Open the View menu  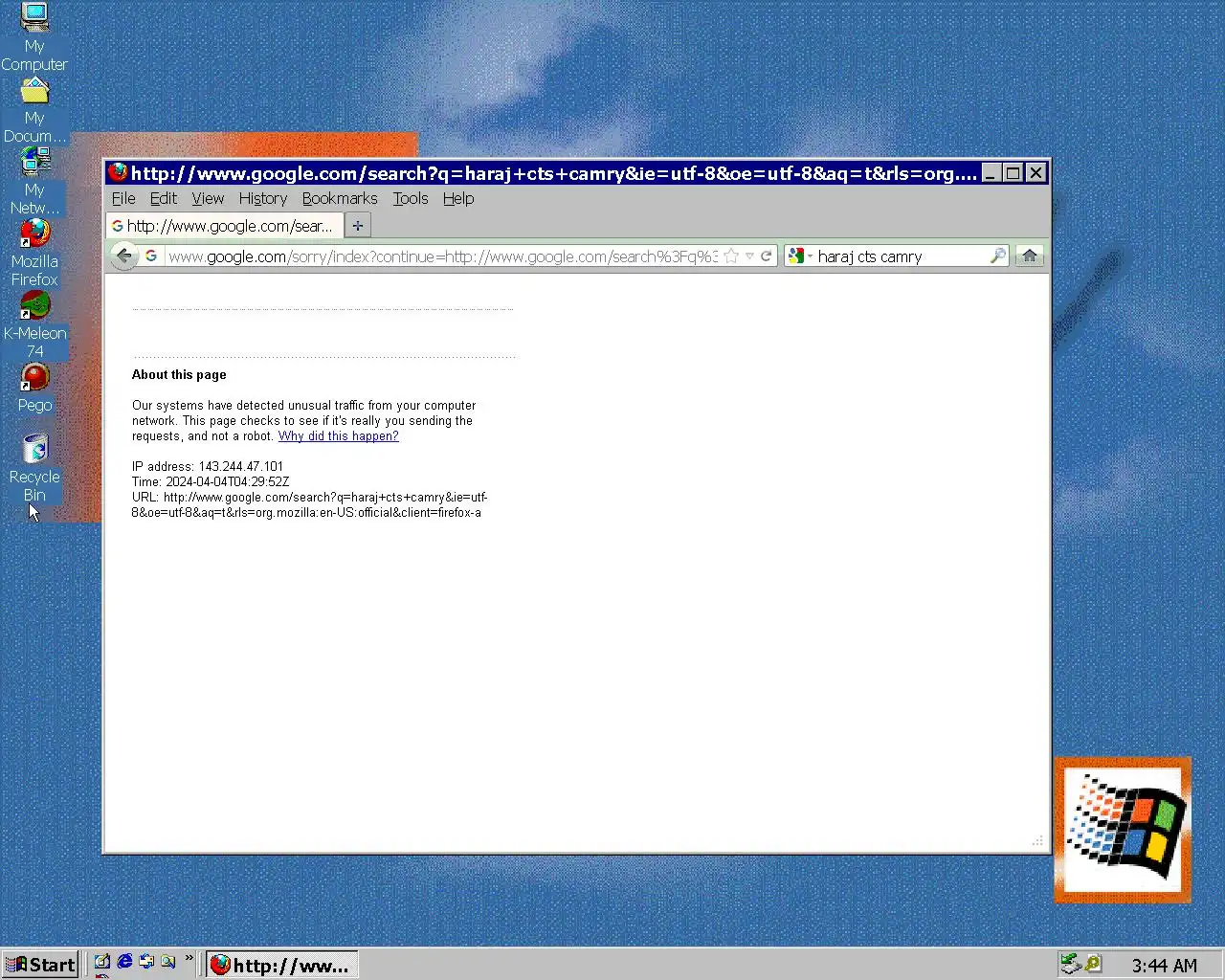[208, 198]
